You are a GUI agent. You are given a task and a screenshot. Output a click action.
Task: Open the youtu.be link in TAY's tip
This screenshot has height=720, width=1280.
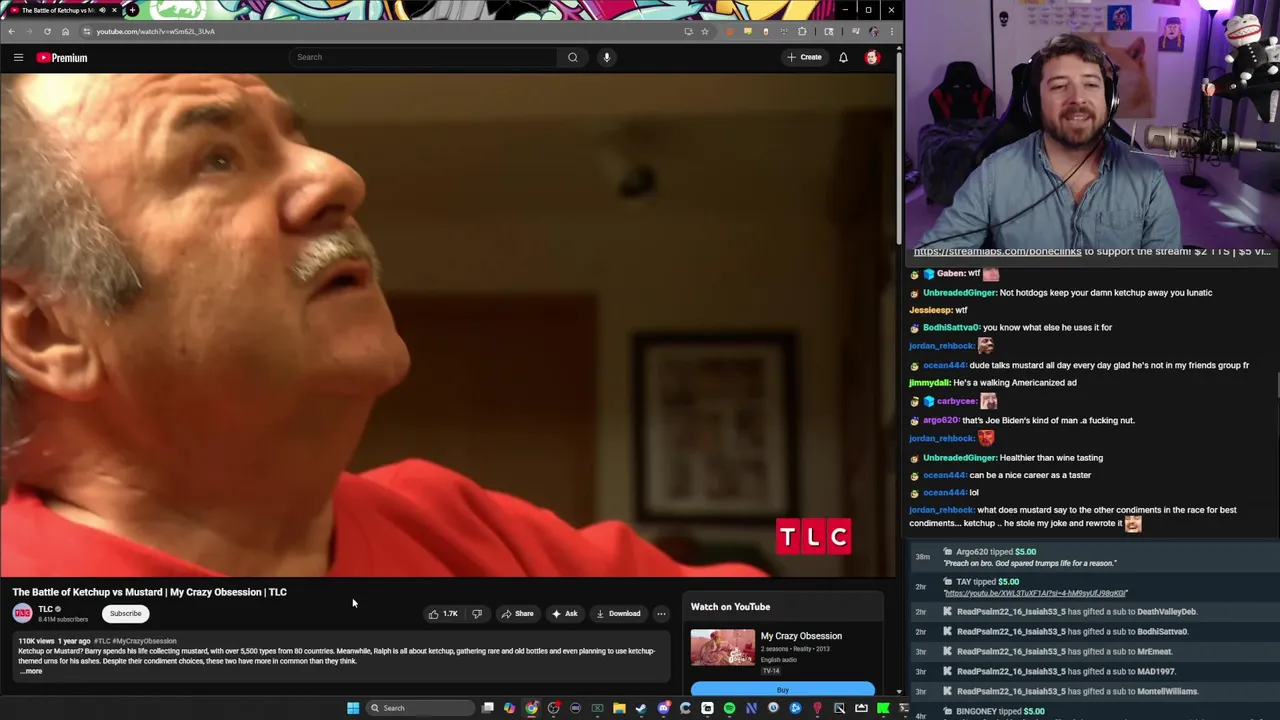point(1035,593)
